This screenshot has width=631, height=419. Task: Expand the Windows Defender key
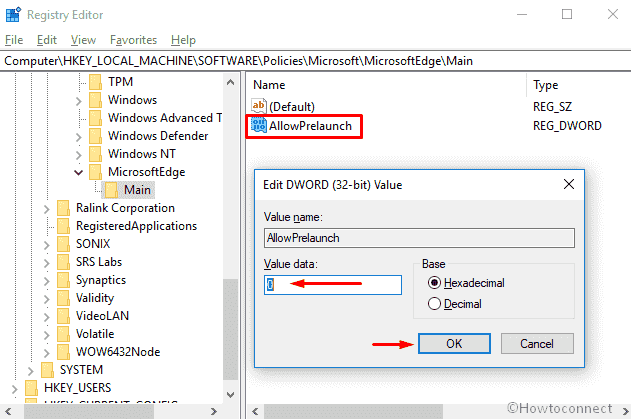78,137
